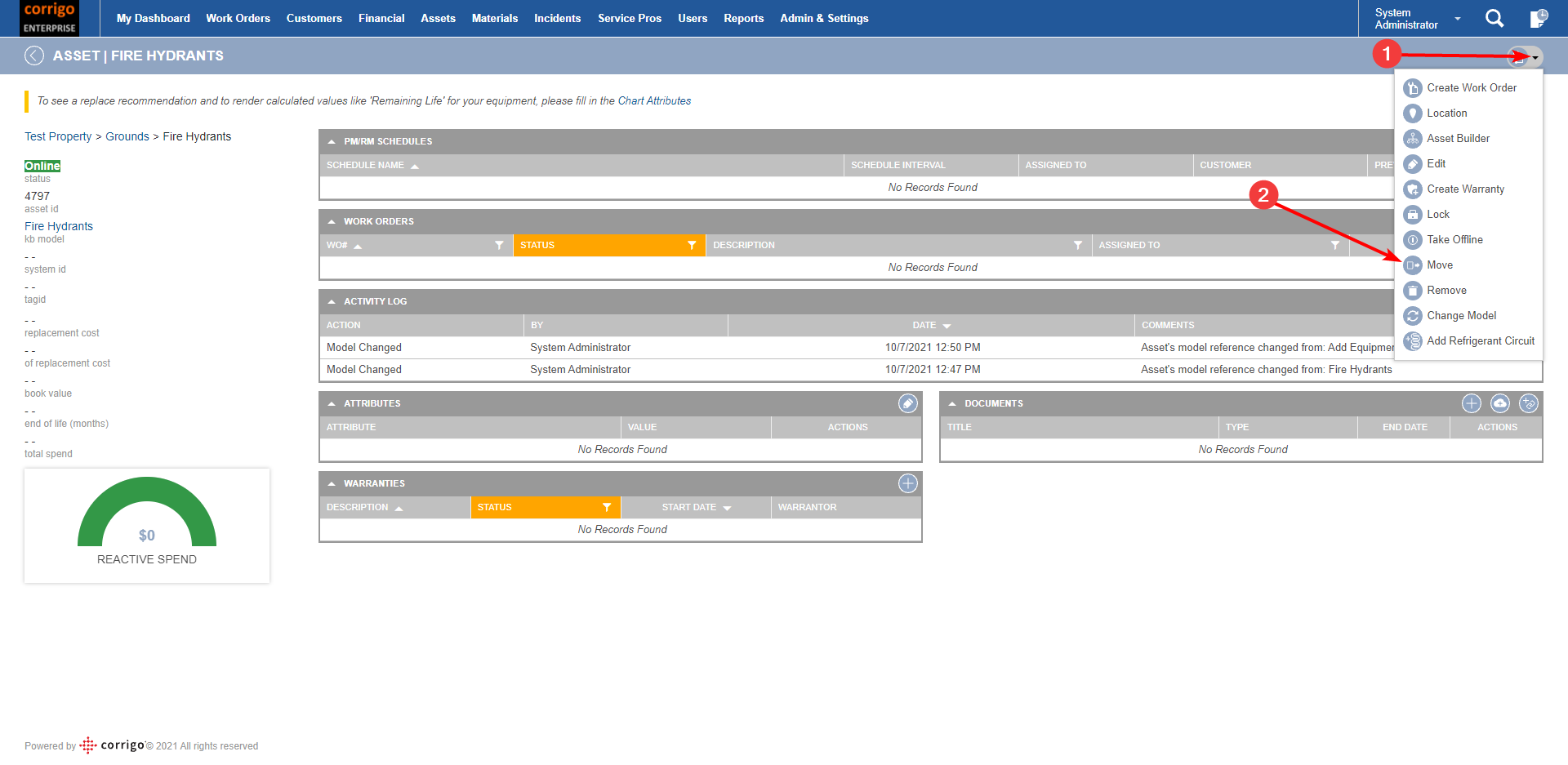
Task: Open the recent items history icon top right
Action: click(1539, 18)
